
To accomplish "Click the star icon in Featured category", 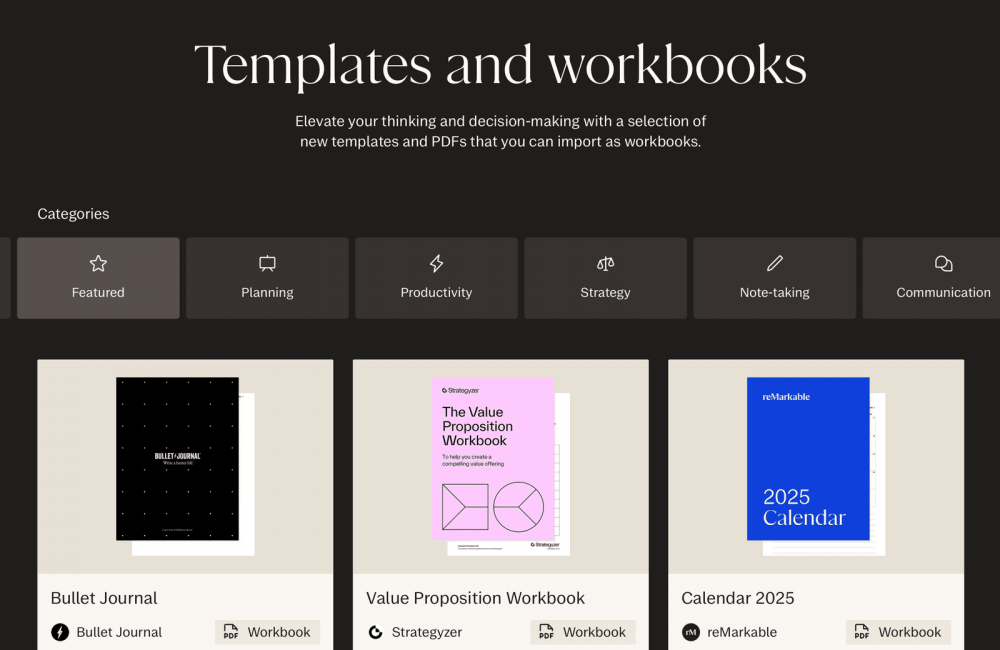I will tap(98, 264).
